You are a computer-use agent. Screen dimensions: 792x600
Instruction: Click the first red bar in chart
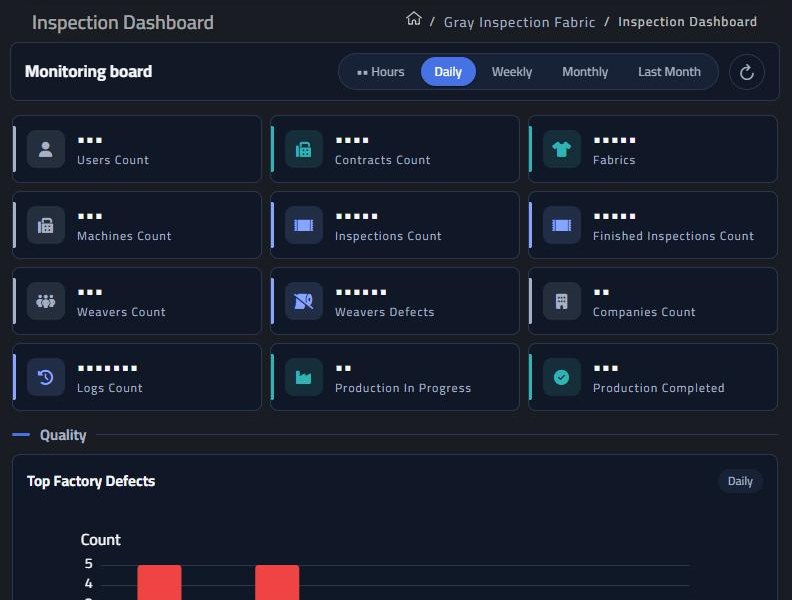tap(160, 582)
